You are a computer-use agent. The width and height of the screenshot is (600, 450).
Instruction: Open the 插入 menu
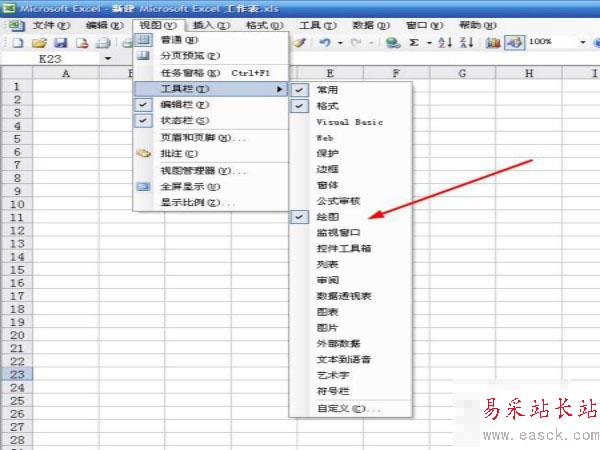(211, 26)
